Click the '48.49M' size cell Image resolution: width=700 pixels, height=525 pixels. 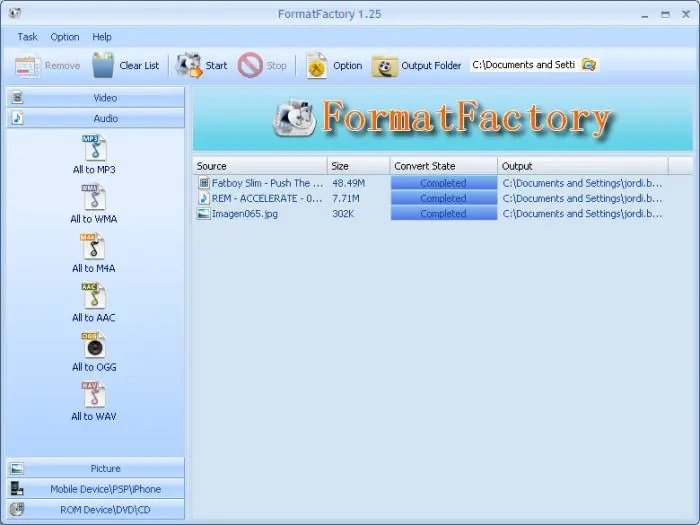[349, 183]
